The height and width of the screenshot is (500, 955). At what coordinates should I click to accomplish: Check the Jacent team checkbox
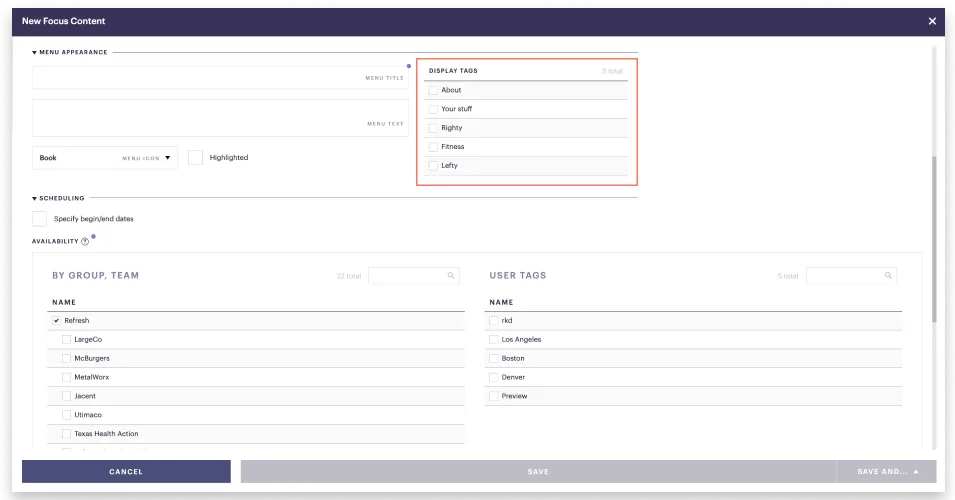click(x=66, y=396)
